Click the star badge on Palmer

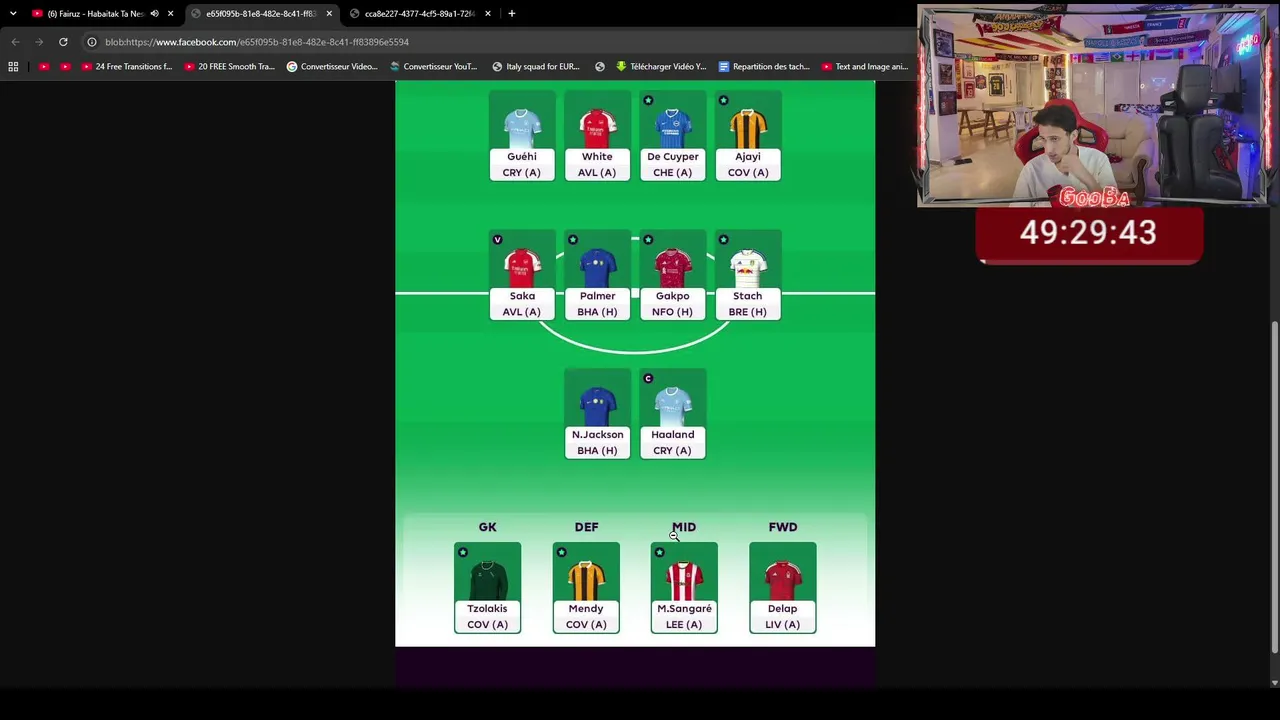pos(572,240)
